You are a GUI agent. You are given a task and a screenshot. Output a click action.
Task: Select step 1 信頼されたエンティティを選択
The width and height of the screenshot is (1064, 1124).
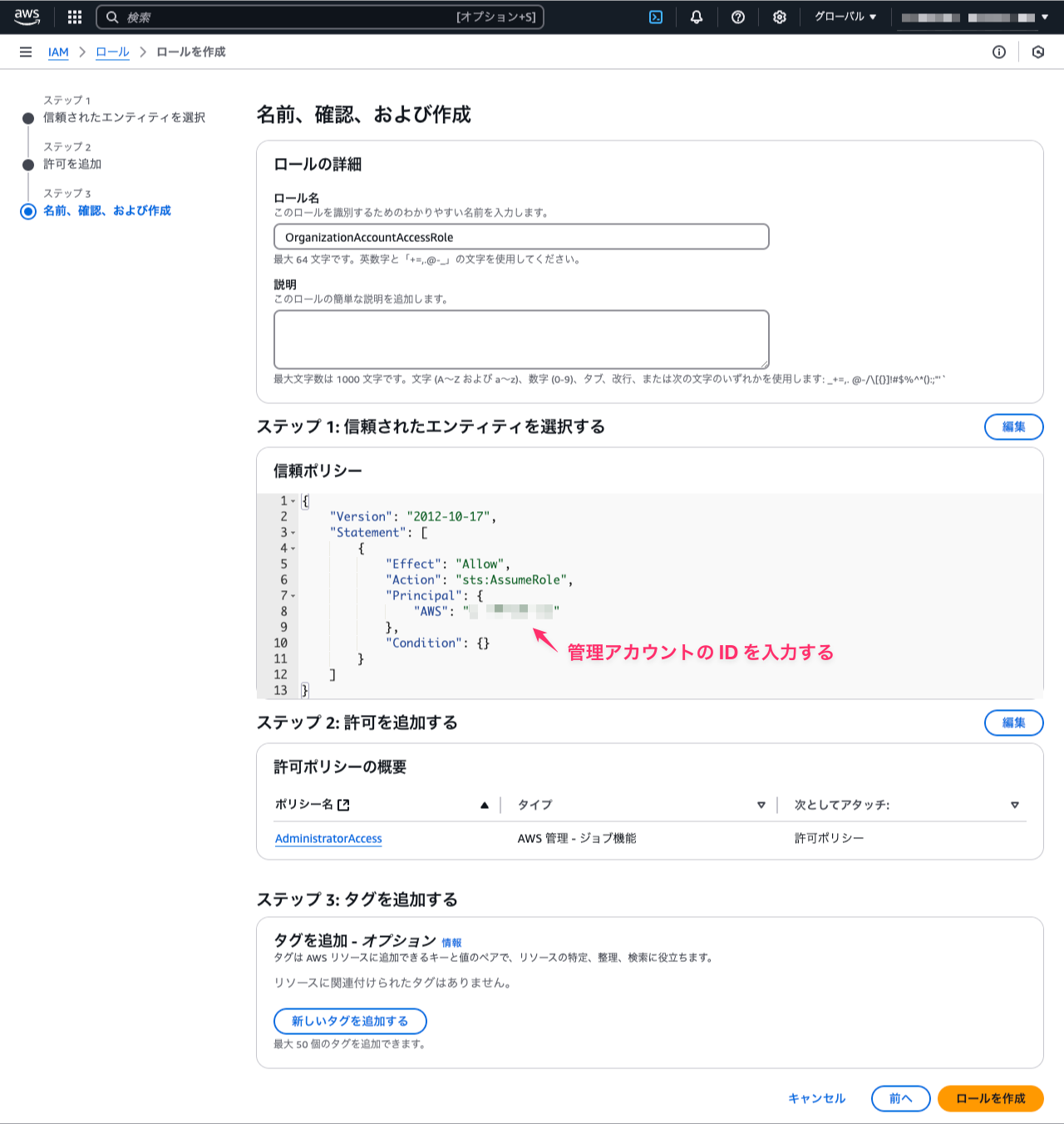[x=124, y=117]
